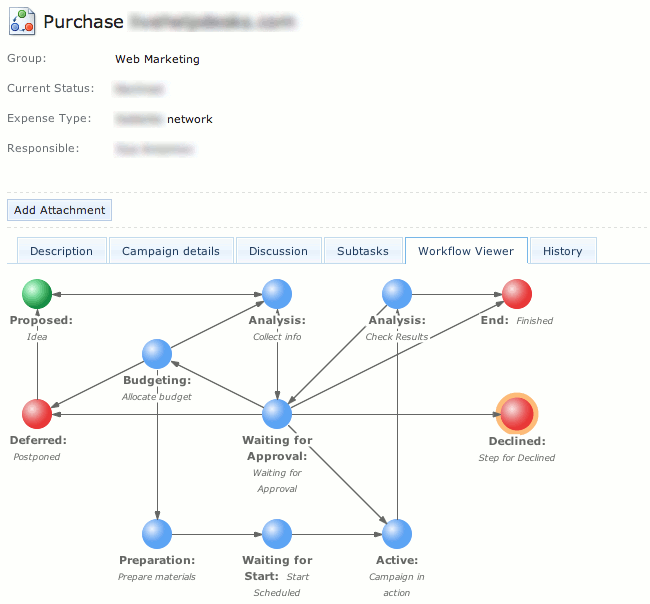
Task: Click the 'Budgeting:' label
Action: (157, 380)
